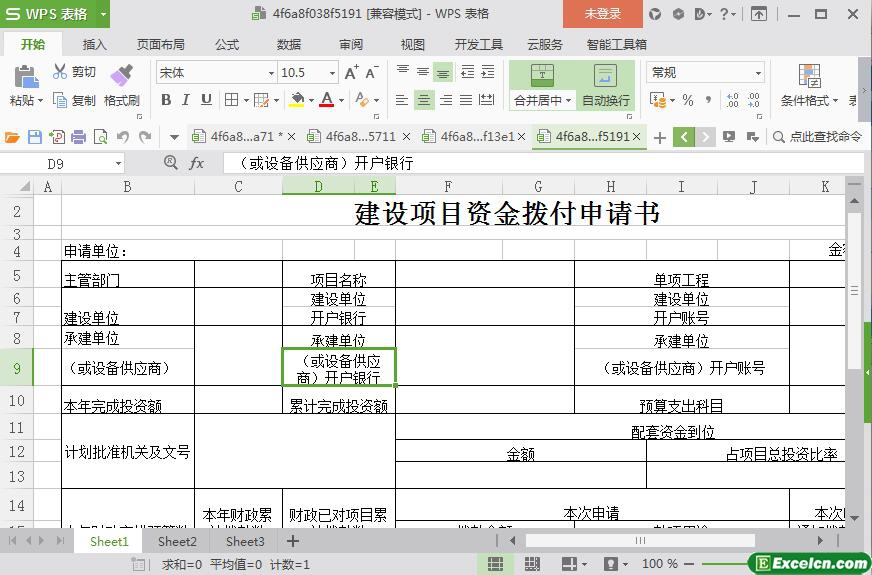
Task: Toggle the wrap text (自动换行) button
Action: (x=606, y=86)
